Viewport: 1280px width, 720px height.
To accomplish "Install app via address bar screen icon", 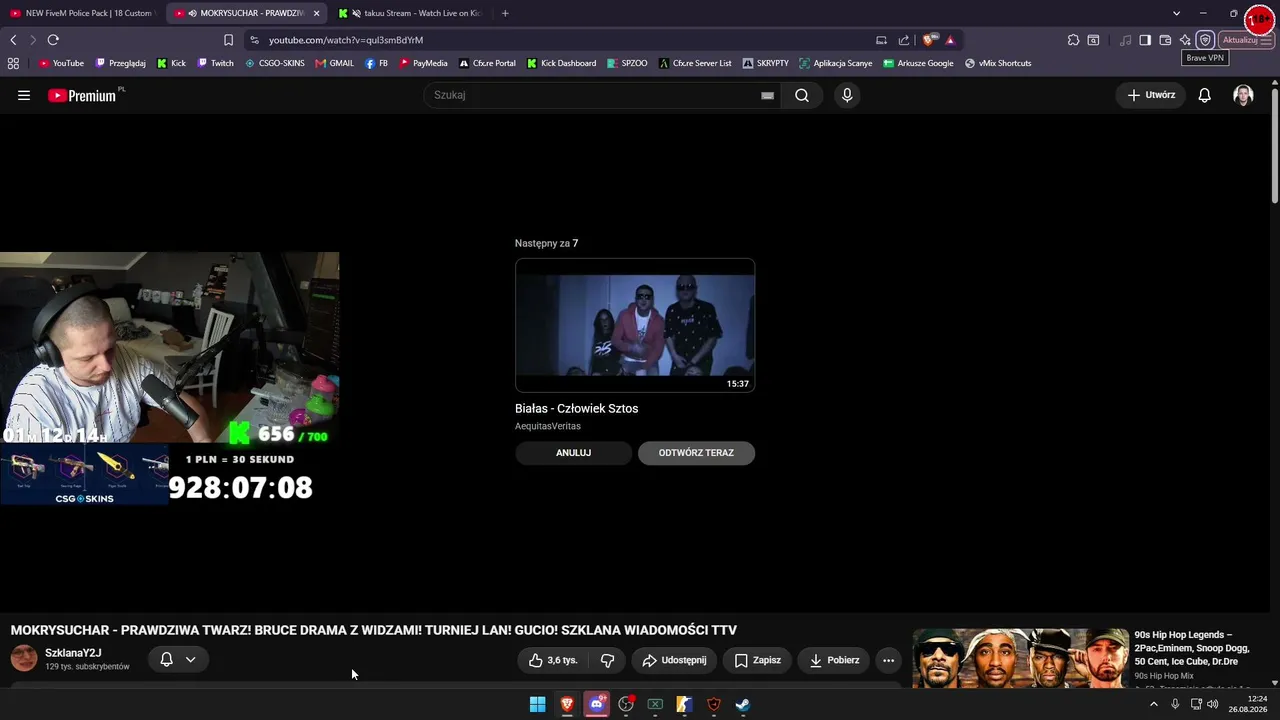I will tap(881, 40).
